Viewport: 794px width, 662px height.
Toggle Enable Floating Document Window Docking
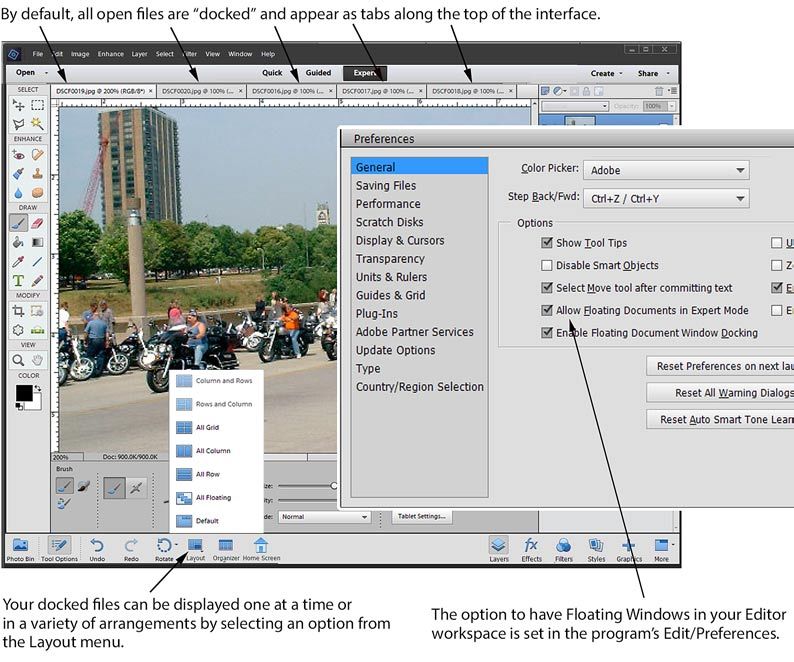[x=546, y=332]
